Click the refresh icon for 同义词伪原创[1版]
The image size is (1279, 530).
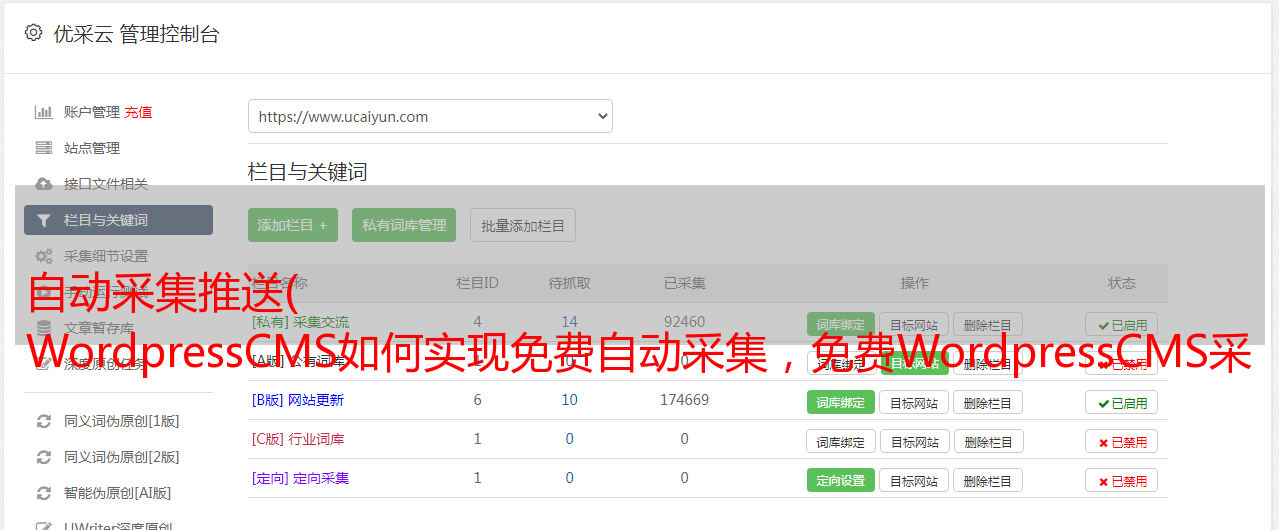pyautogui.click(x=43, y=421)
